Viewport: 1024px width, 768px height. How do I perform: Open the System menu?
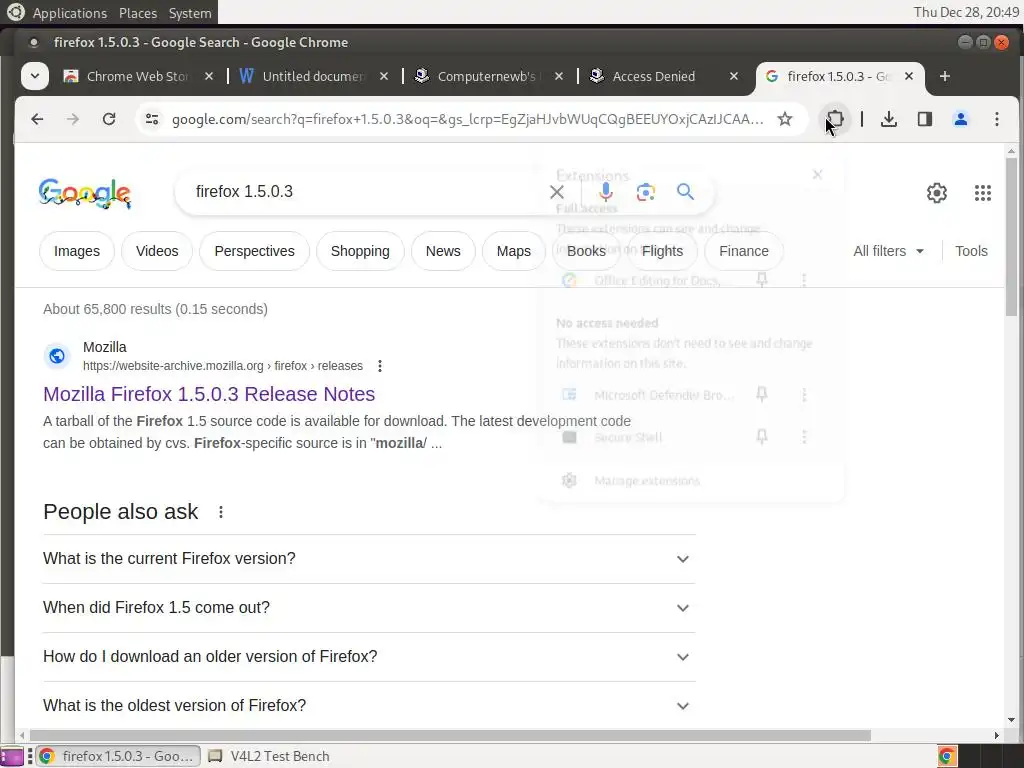pos(189,12)
